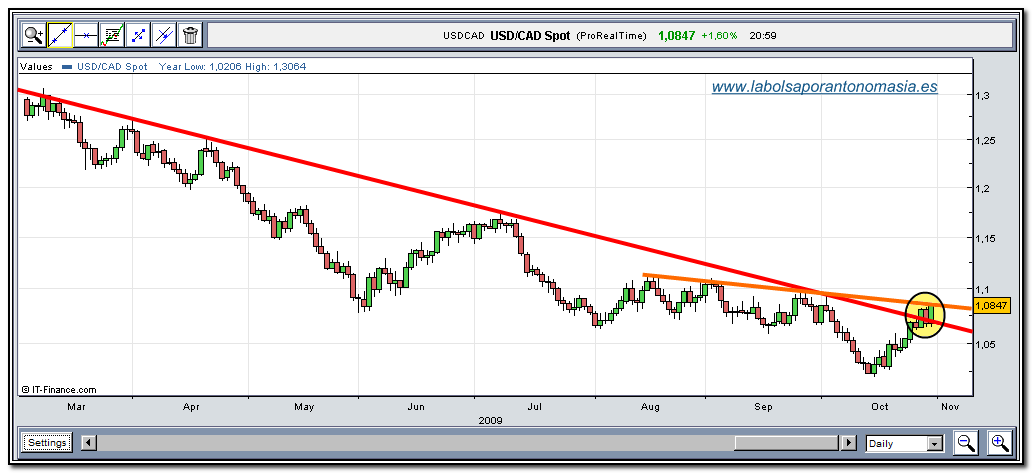Screen dimensions: 1032x473
Task: Click the green 1,0847 price in header
Action: (x=677, y=36)
